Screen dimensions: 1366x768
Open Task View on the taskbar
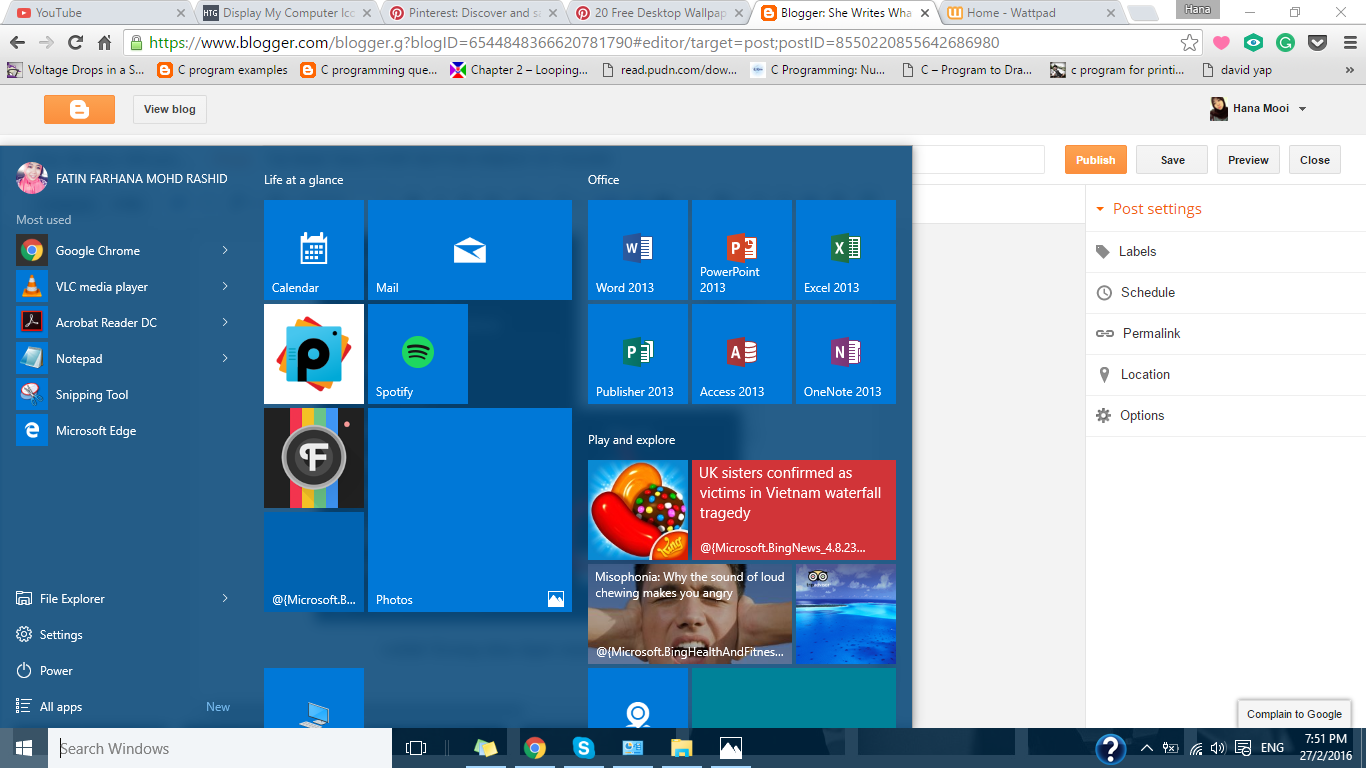coord(416,748)
